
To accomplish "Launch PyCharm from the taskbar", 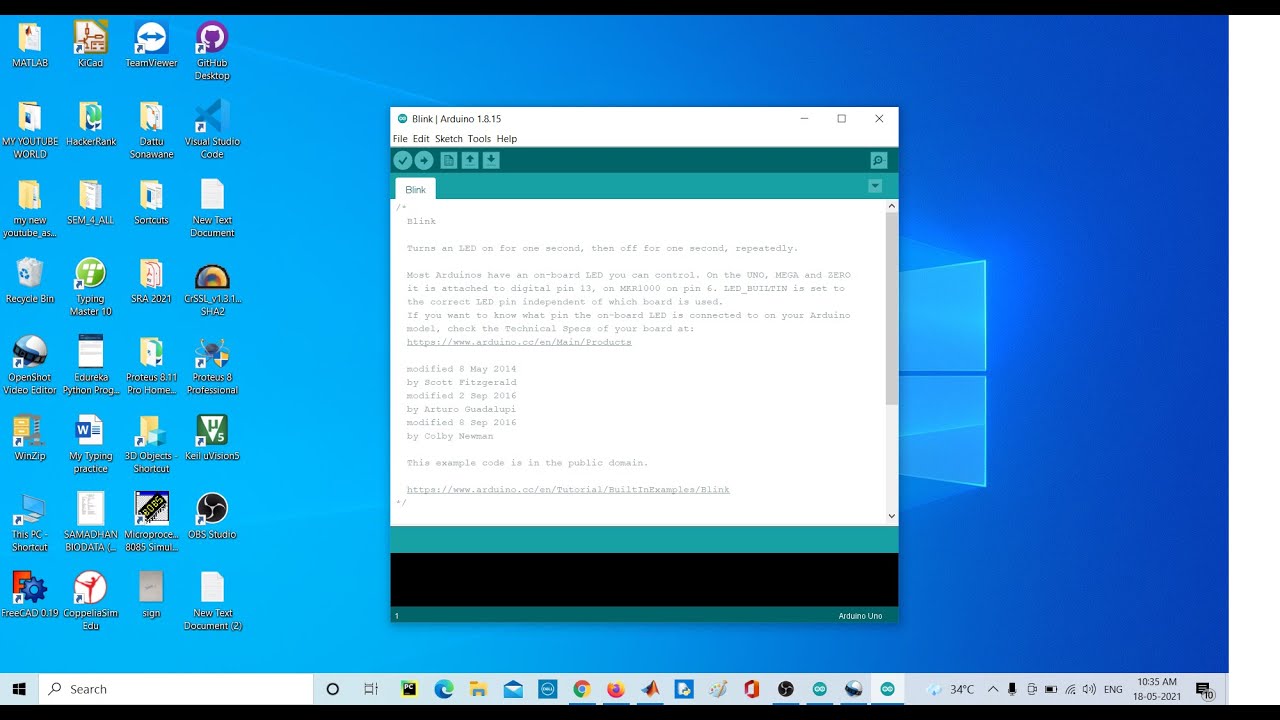I will (409, 689).
